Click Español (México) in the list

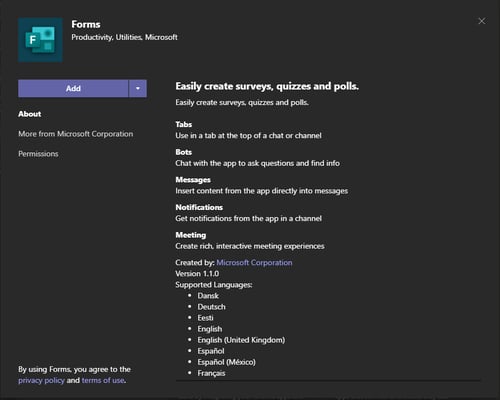point(226,362)
